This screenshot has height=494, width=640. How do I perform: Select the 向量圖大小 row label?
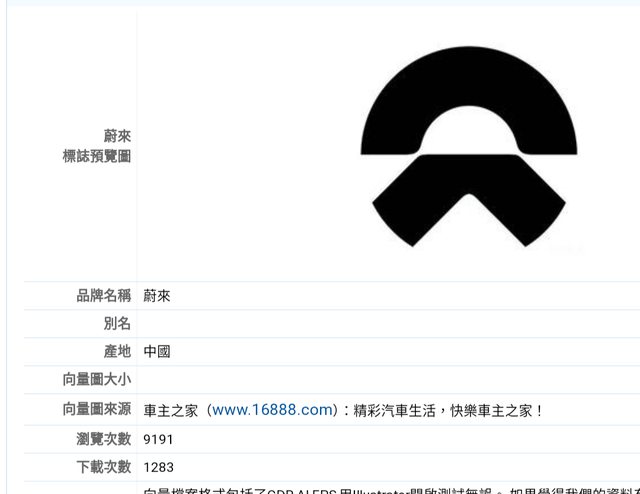[97, 379]
